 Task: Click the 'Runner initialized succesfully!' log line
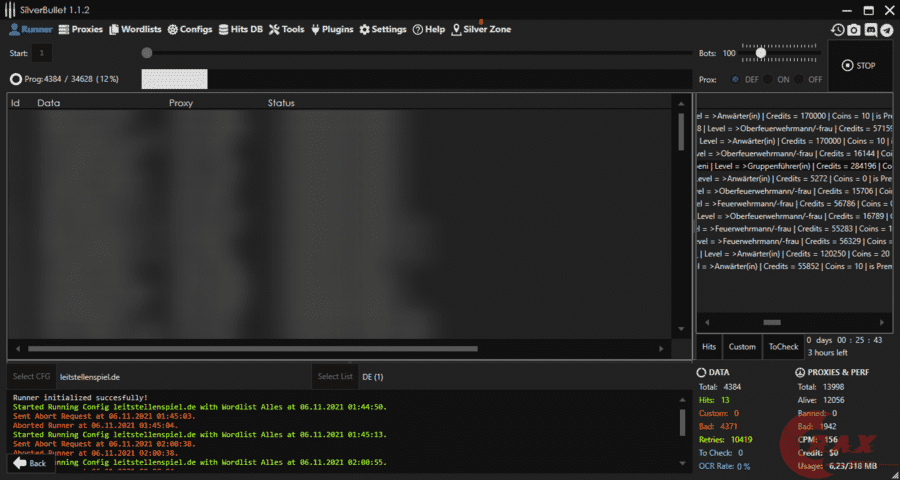click(x=80, y=397)
